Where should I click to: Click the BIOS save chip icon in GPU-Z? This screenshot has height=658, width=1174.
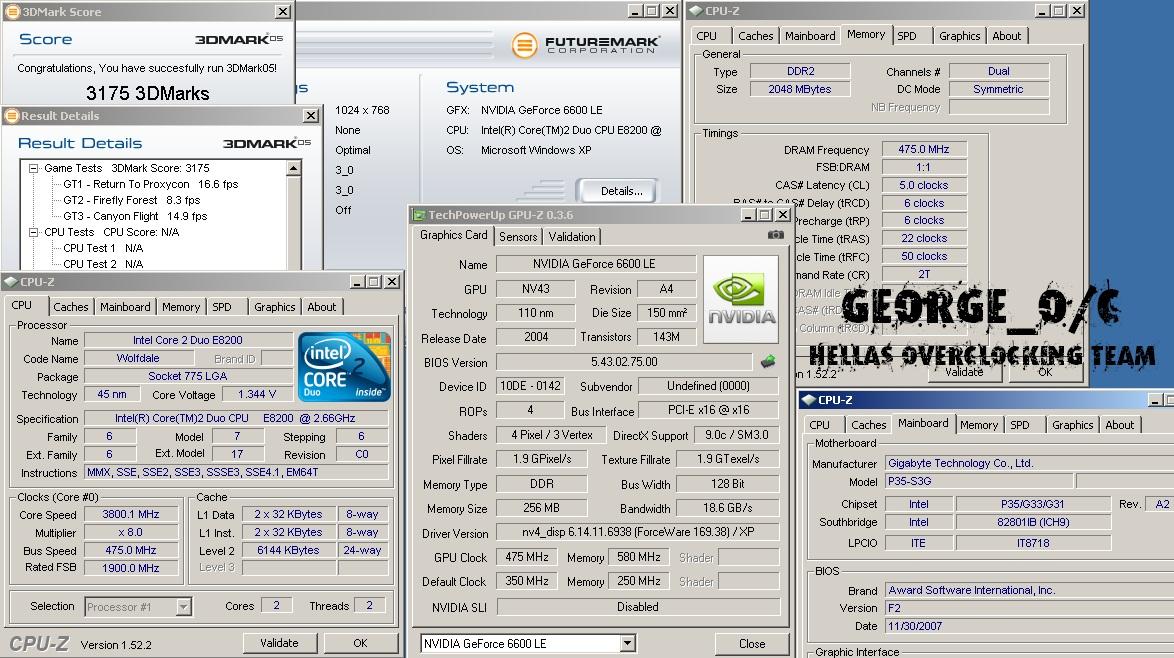point(768,362)
